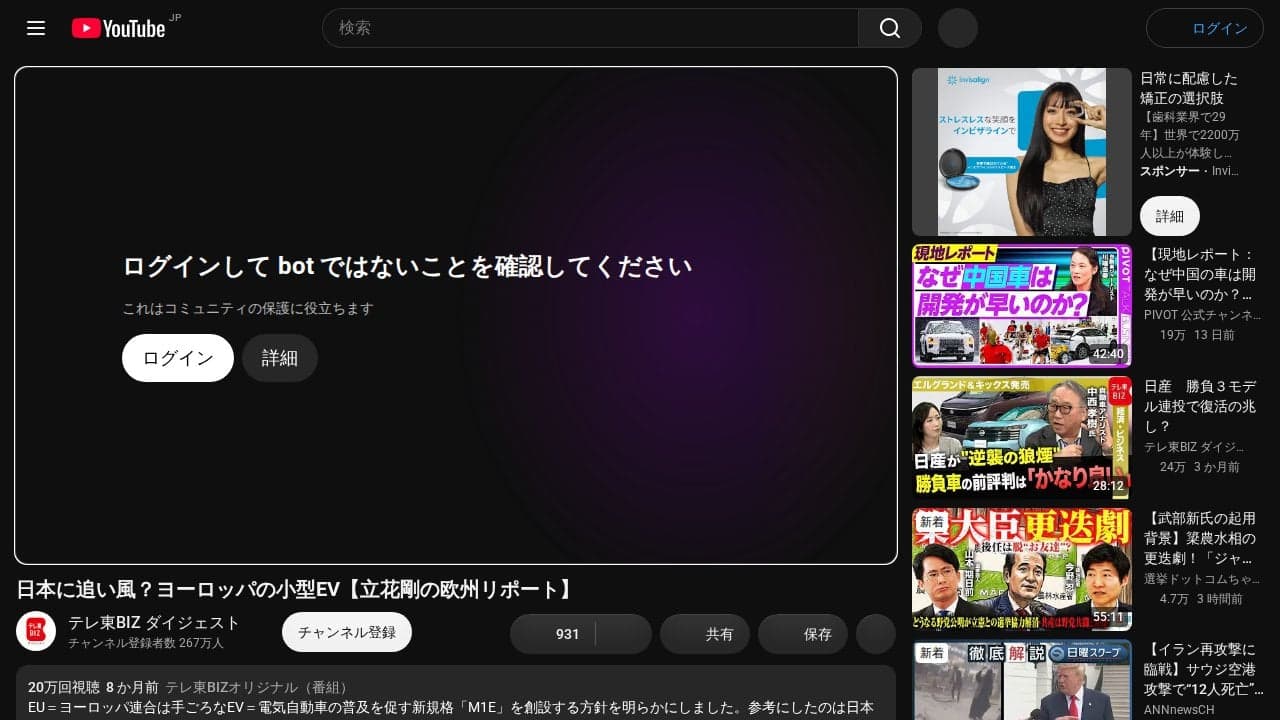
Task: Open the 日産 勝負３モデル連投 title
Action: pos(1201,406)
